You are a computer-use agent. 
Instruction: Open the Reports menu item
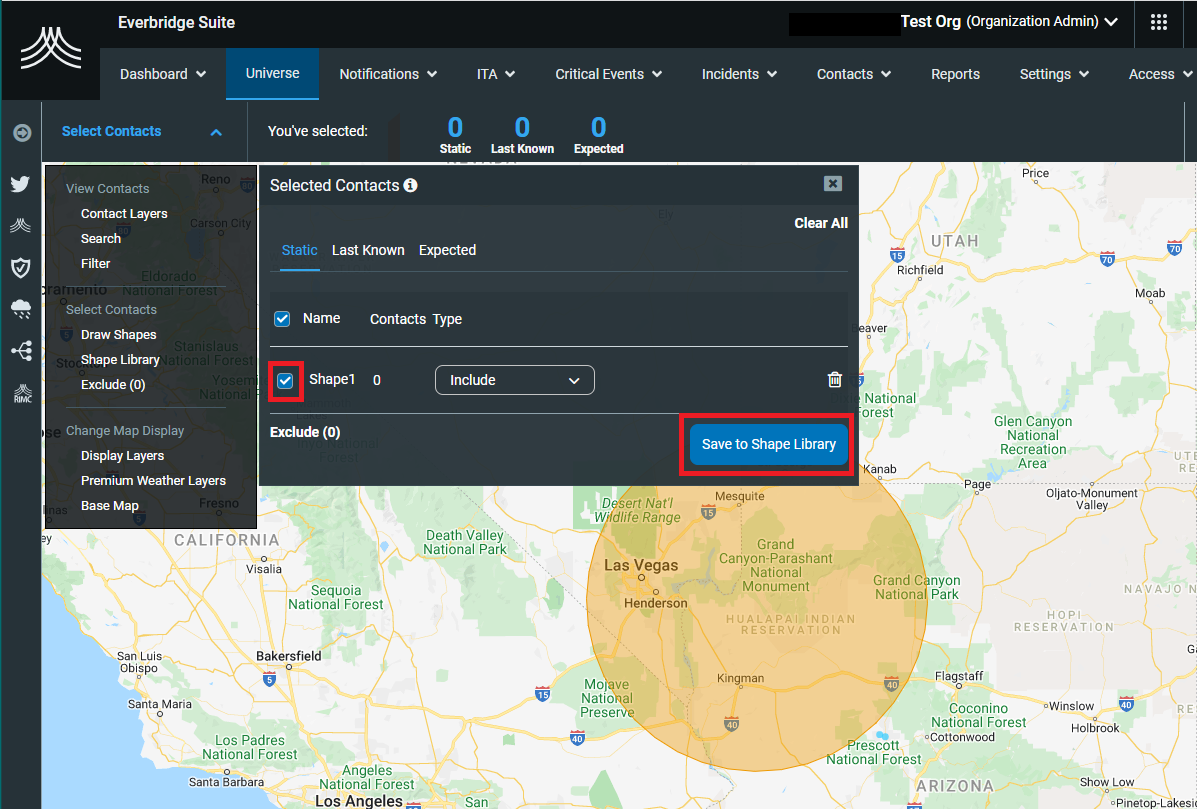click(x=955, y=74)
